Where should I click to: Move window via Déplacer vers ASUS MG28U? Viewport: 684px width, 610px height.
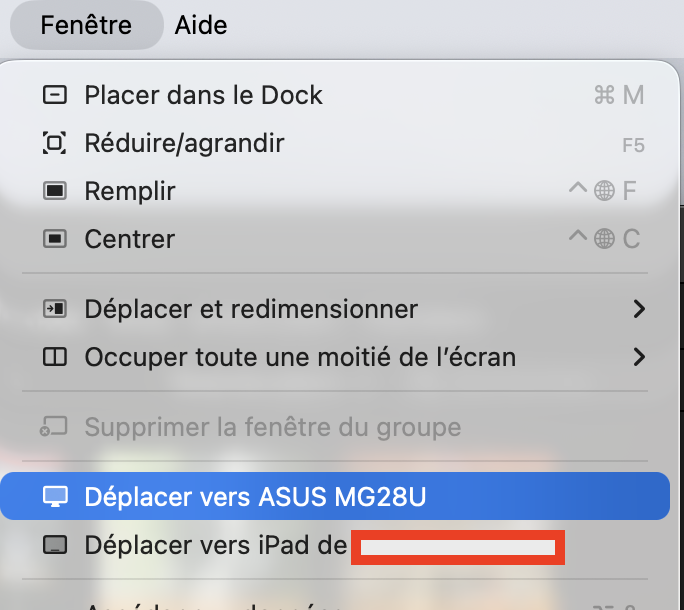(x=256, y=496)
